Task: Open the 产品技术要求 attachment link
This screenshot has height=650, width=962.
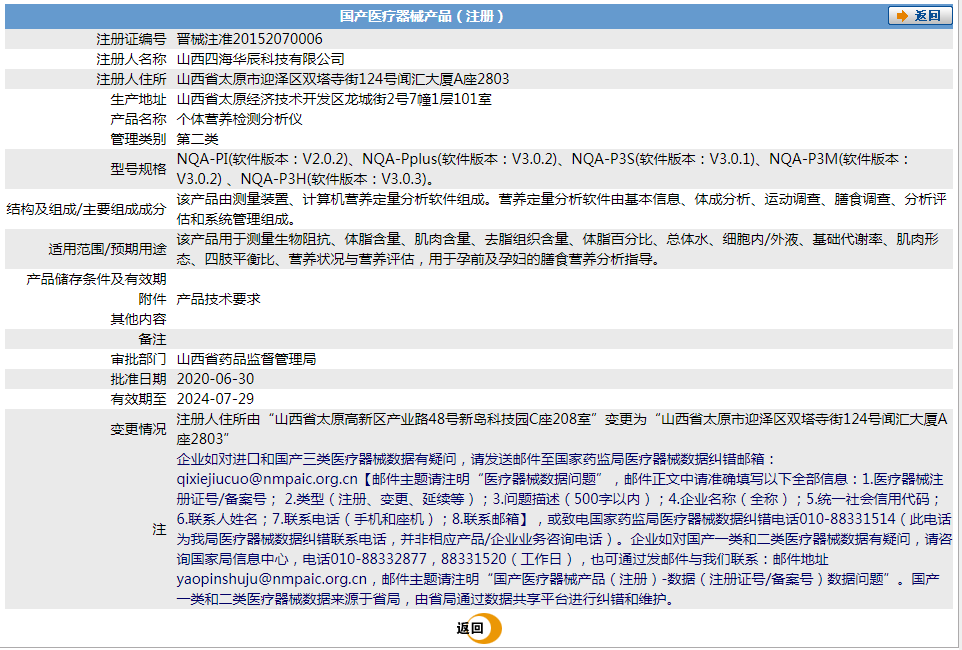Action: point(218,299)
